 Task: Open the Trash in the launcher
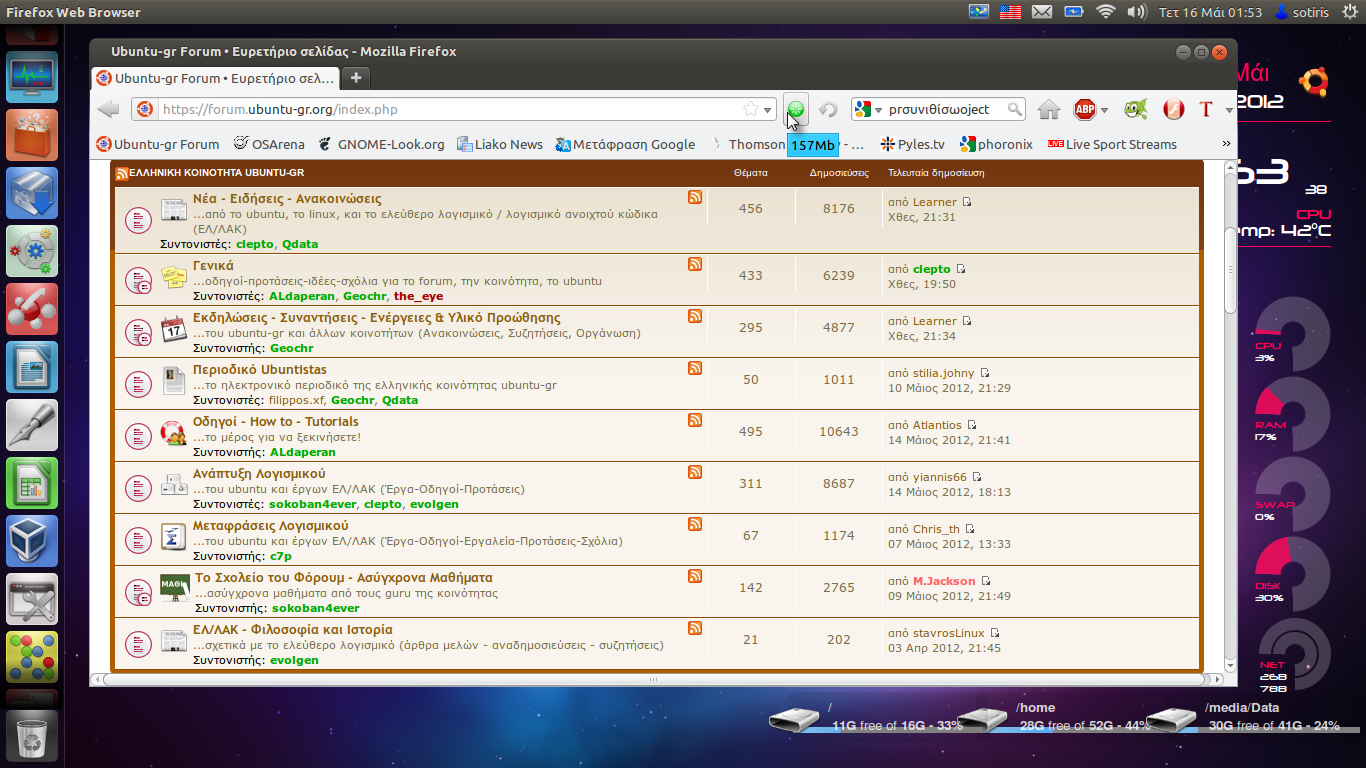pyautogui.click(x=32, y=738)
